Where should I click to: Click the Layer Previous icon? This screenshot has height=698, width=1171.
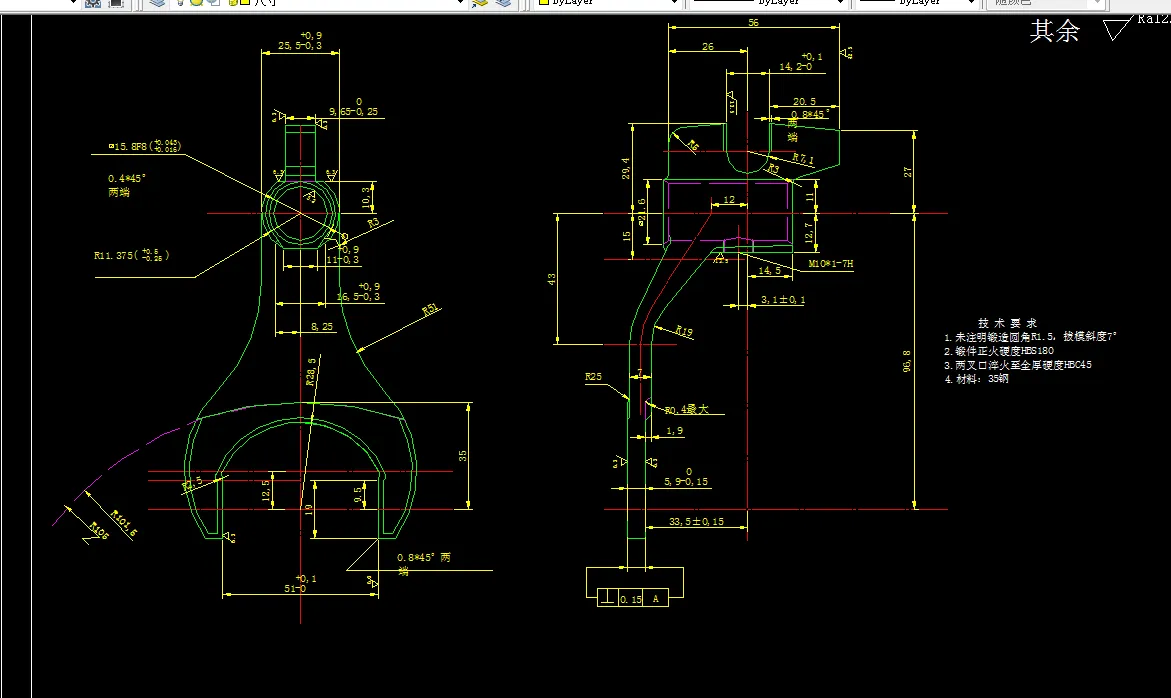[503, 3]
